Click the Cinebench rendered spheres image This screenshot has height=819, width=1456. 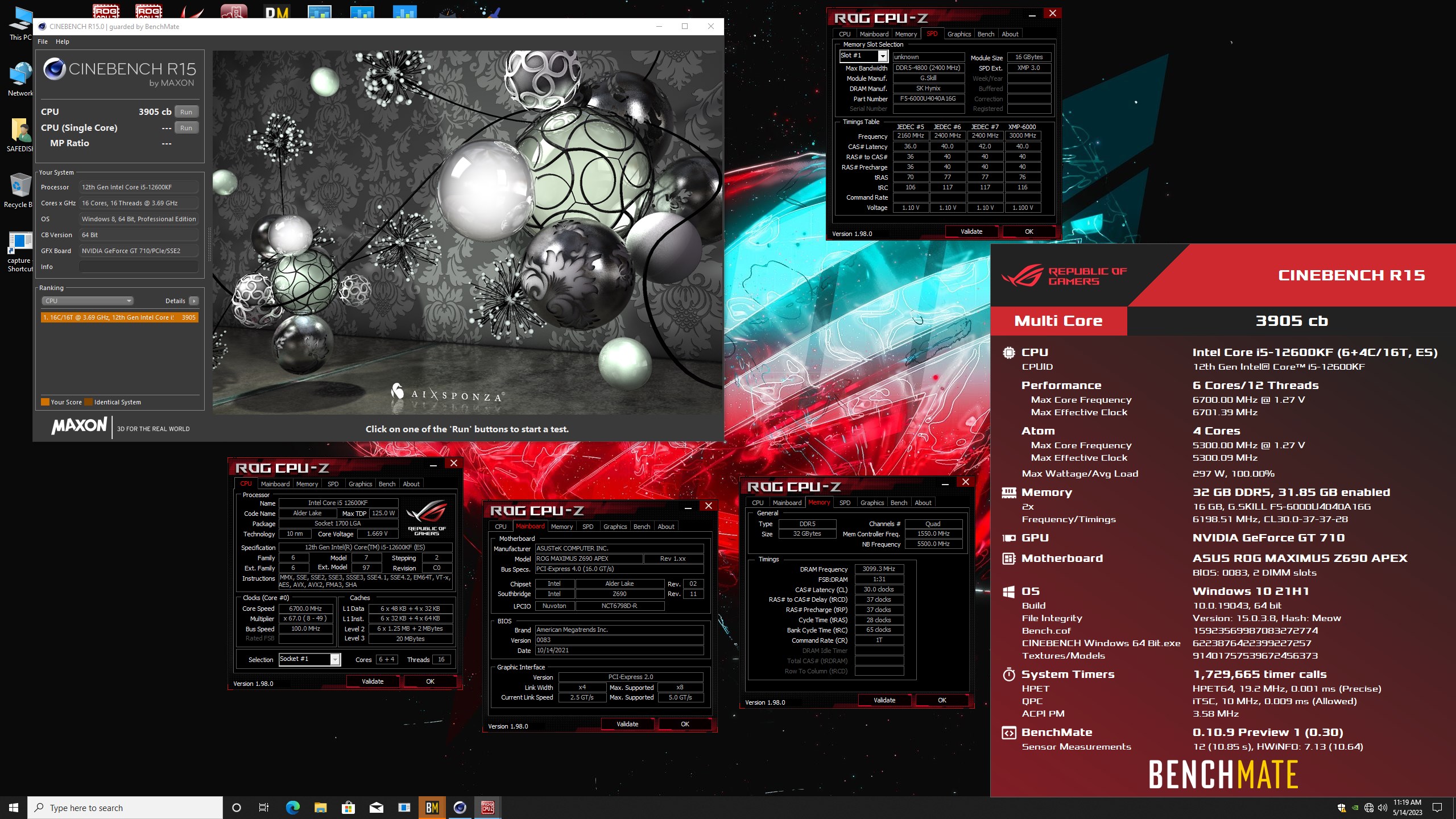468,232
